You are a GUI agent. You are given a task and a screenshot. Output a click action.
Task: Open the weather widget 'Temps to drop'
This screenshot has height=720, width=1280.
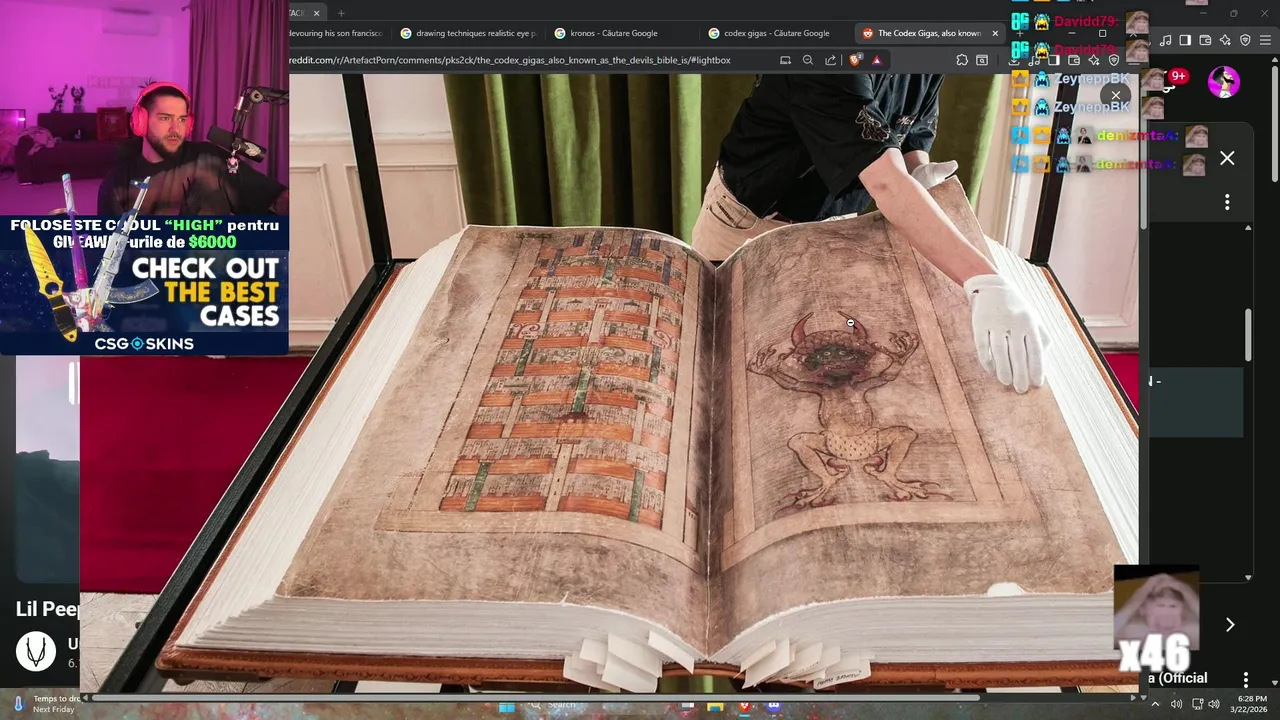coord(46,704)
